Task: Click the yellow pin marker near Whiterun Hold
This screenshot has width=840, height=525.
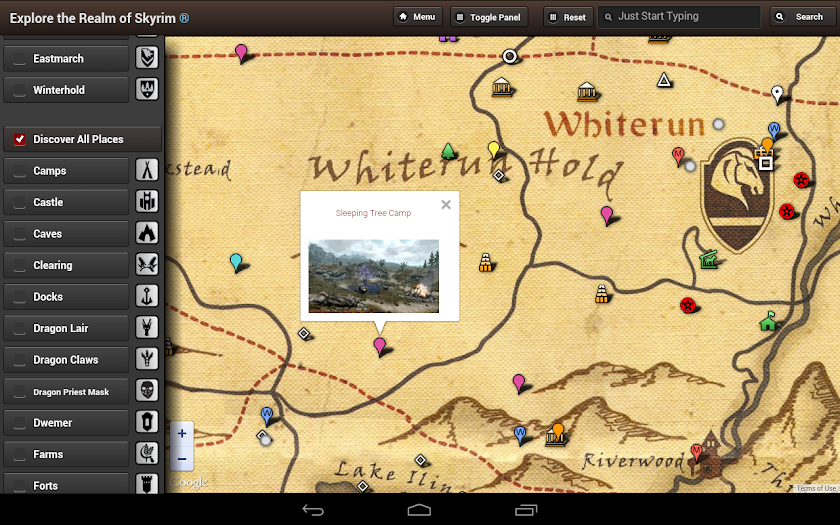Action: (493, 149)
